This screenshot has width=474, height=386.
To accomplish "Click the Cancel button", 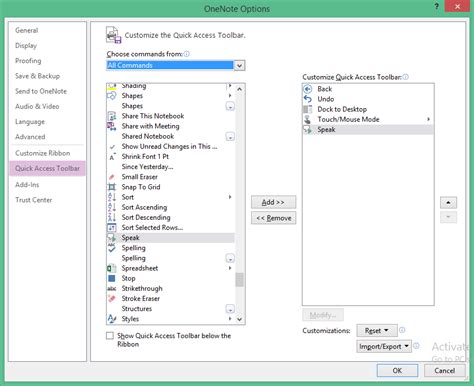I will pyautogui.click(x=445, y=371).
